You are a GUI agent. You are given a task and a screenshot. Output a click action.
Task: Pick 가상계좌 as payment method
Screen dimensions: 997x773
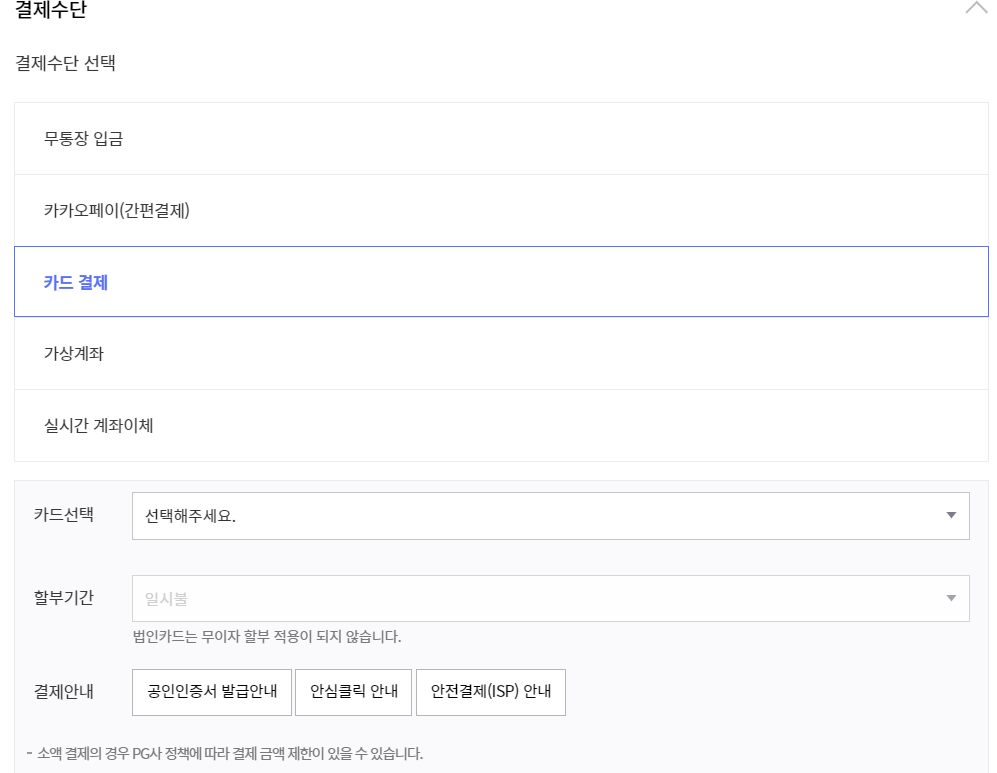[500, 353]
